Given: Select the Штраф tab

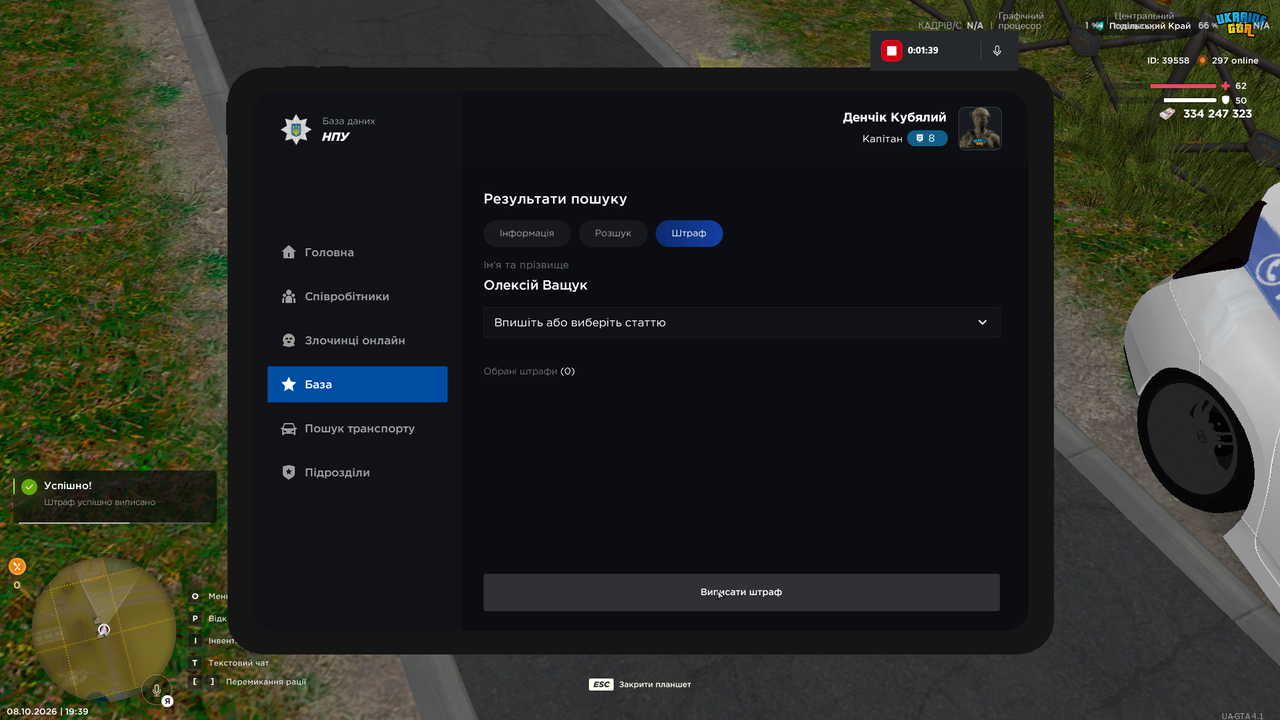Looking at the screenshot, I should click(x=689, y=233).
